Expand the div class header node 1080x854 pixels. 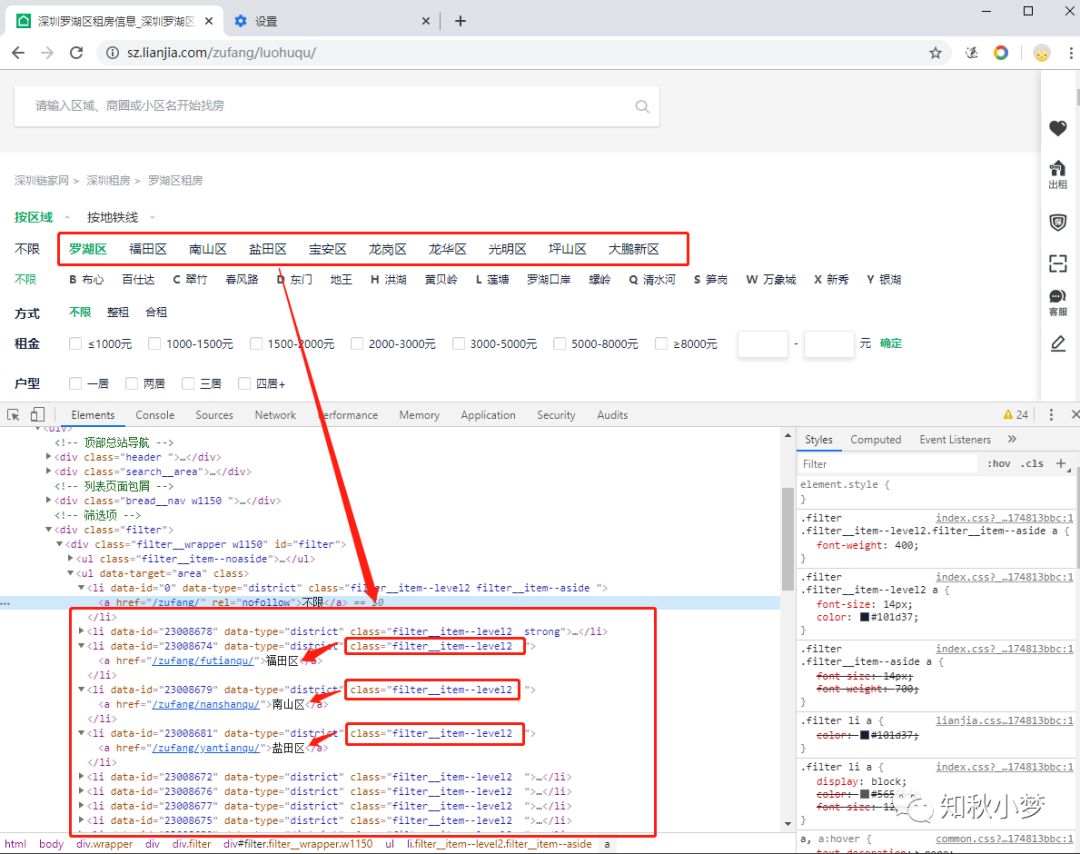tap(48, 457)
